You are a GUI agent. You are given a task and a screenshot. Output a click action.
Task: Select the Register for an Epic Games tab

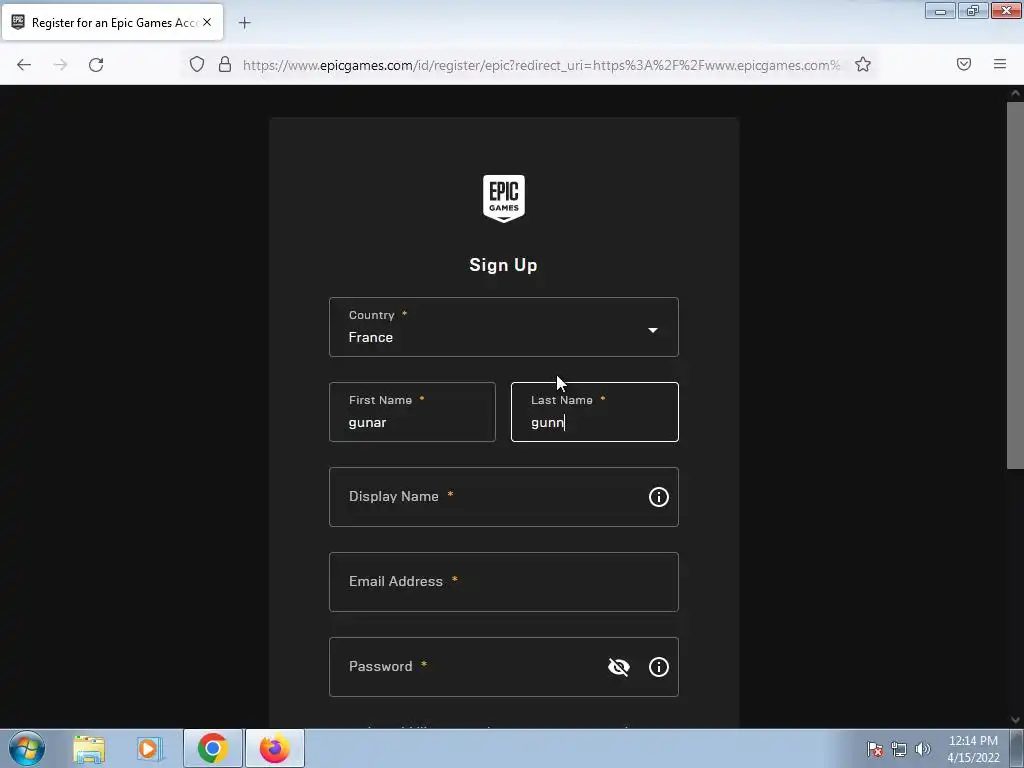[112, 22]
